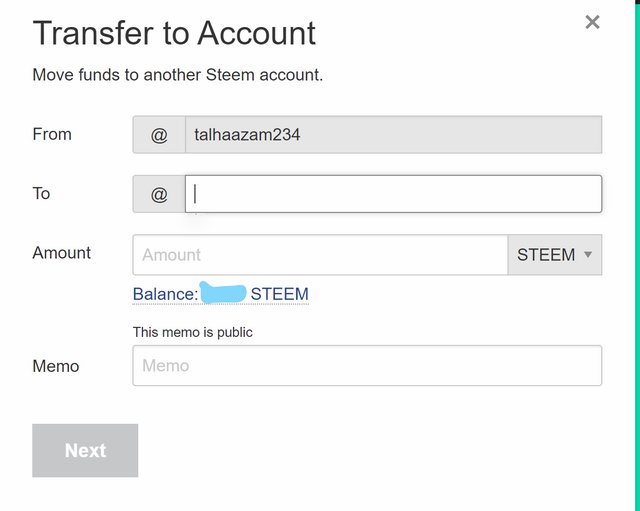640x511 pixels.
Task: Click the small triangle arrow beside STEEM
Action: [x=588, y=254]
